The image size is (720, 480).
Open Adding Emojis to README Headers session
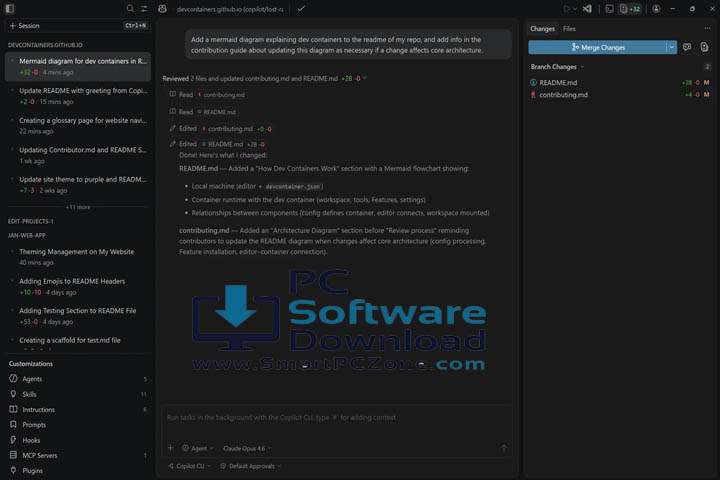[x=78, y=286]
